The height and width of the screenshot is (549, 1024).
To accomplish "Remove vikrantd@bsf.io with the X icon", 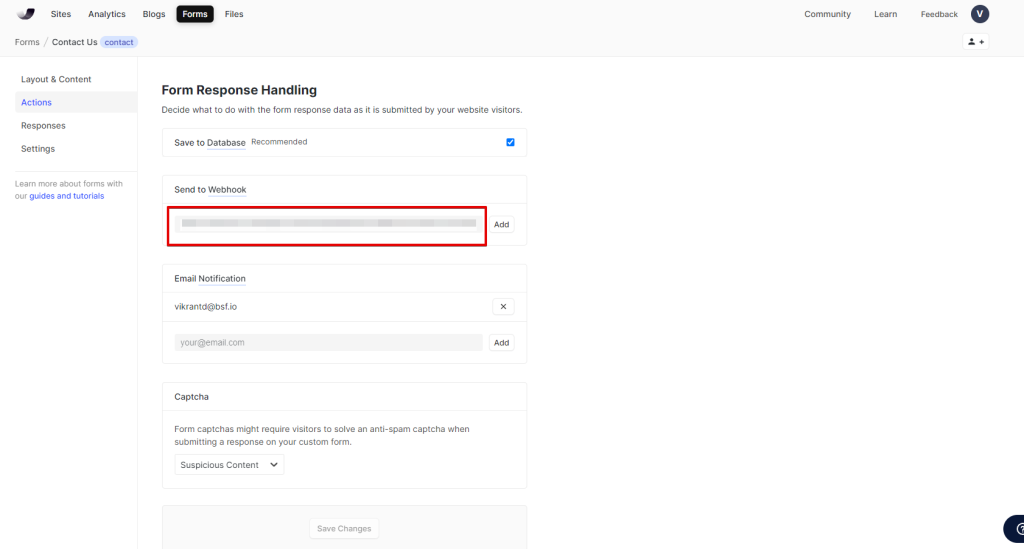I will coord(503,307).
